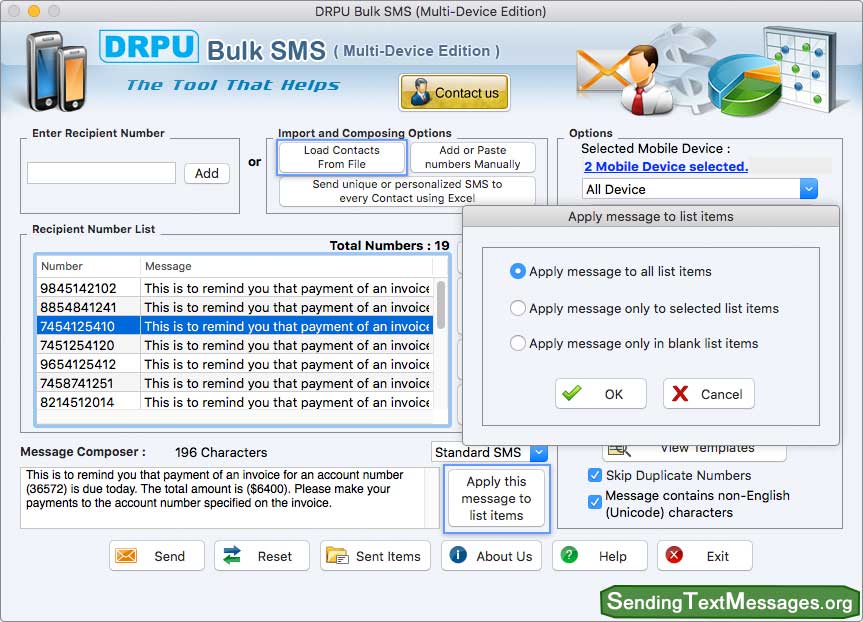The height and width of the screenshot is (622, 863).
Task: Click the About Us button
Action: click(x=491, y=555)
